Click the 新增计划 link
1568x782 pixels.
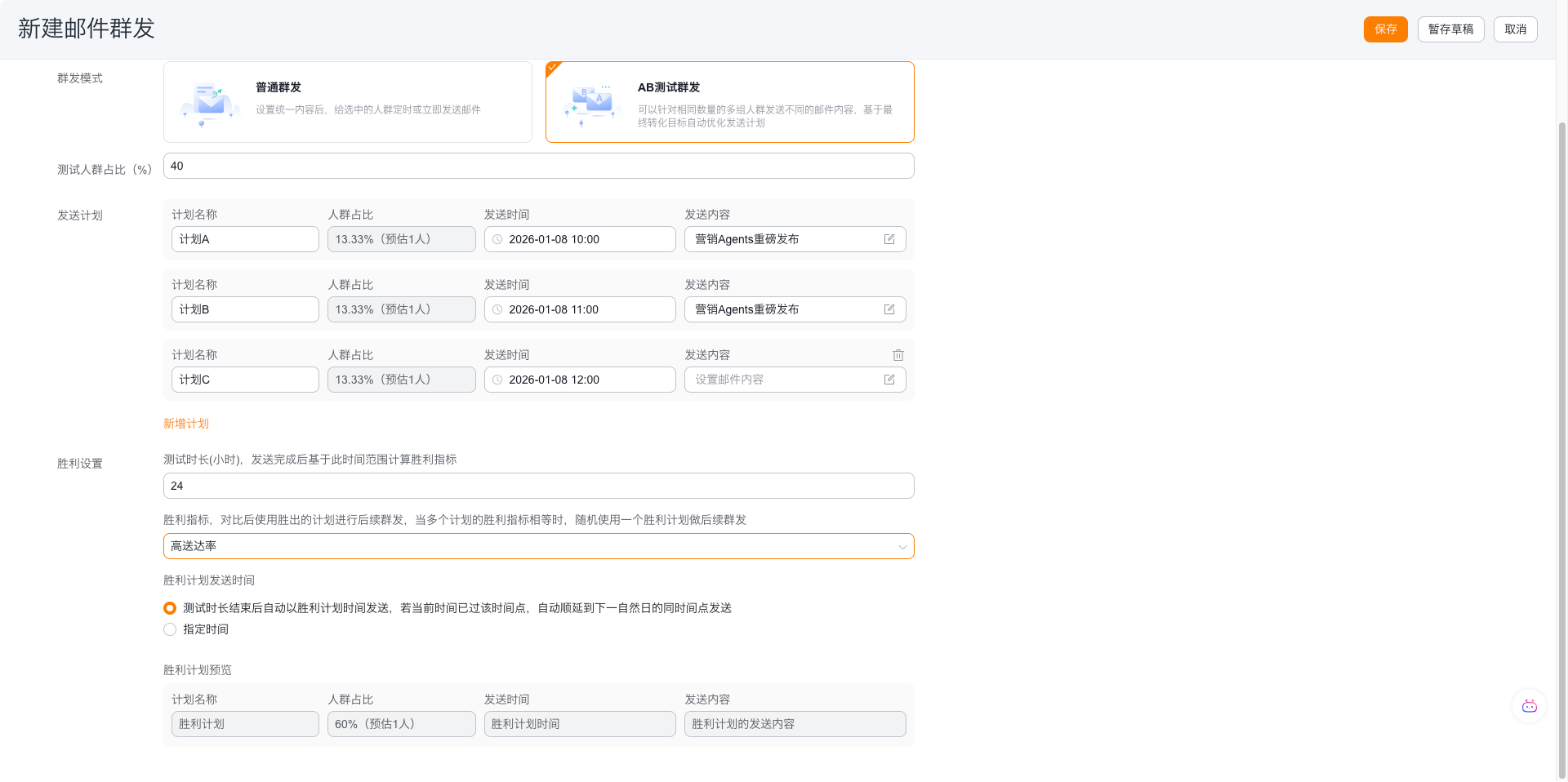(186, 424)
